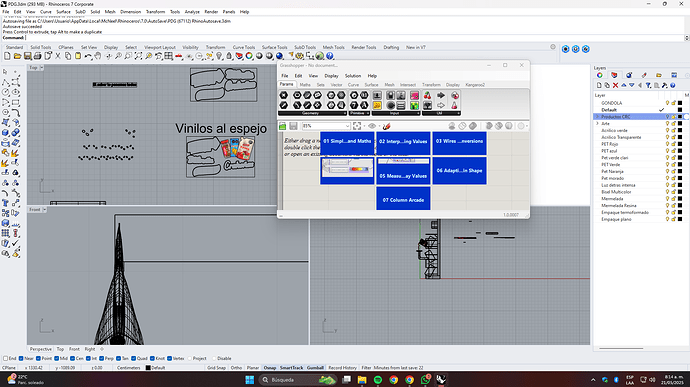
Task: Toggle the End osnap checkbox
Action: [x=6, y=358]
